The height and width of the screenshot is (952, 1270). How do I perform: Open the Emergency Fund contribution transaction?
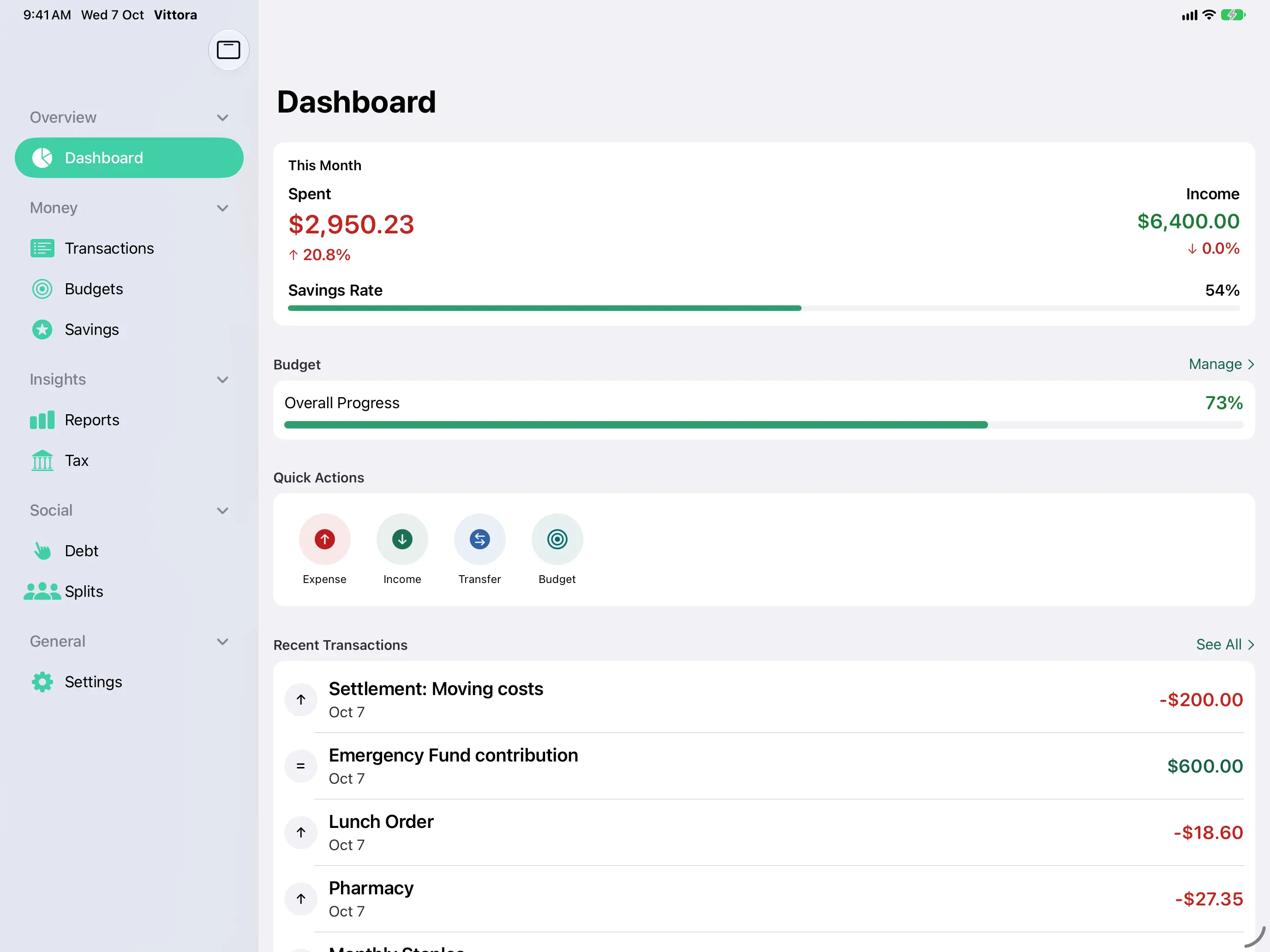click(x=764, y=766)
